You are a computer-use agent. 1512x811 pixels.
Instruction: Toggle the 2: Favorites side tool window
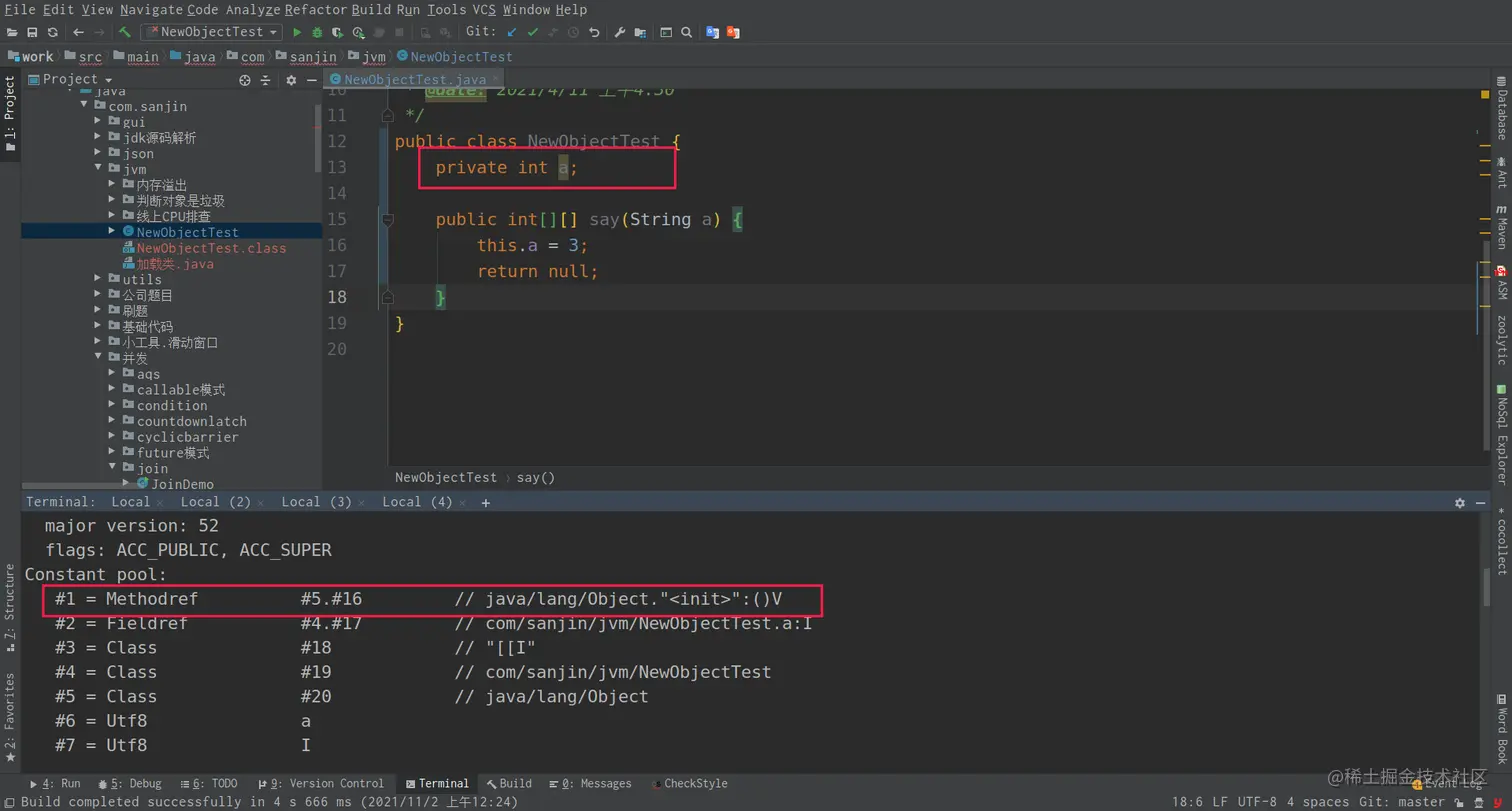click(x=10, y=718)
